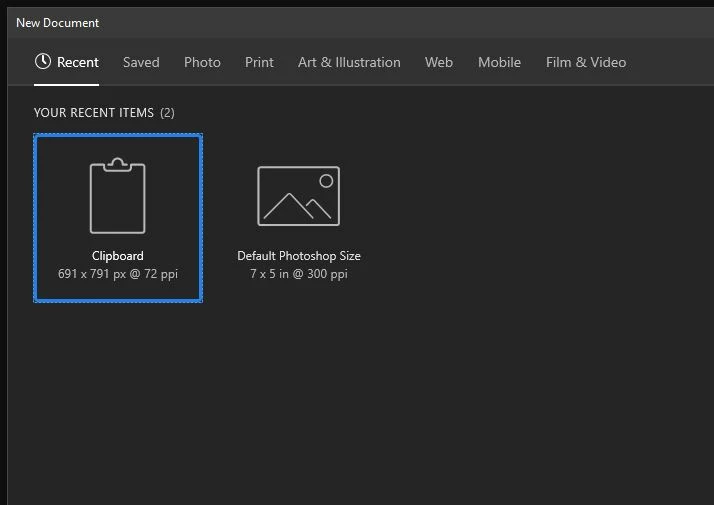
Task: Select the Art & Illustration tab
Action: tap(349, 62)
